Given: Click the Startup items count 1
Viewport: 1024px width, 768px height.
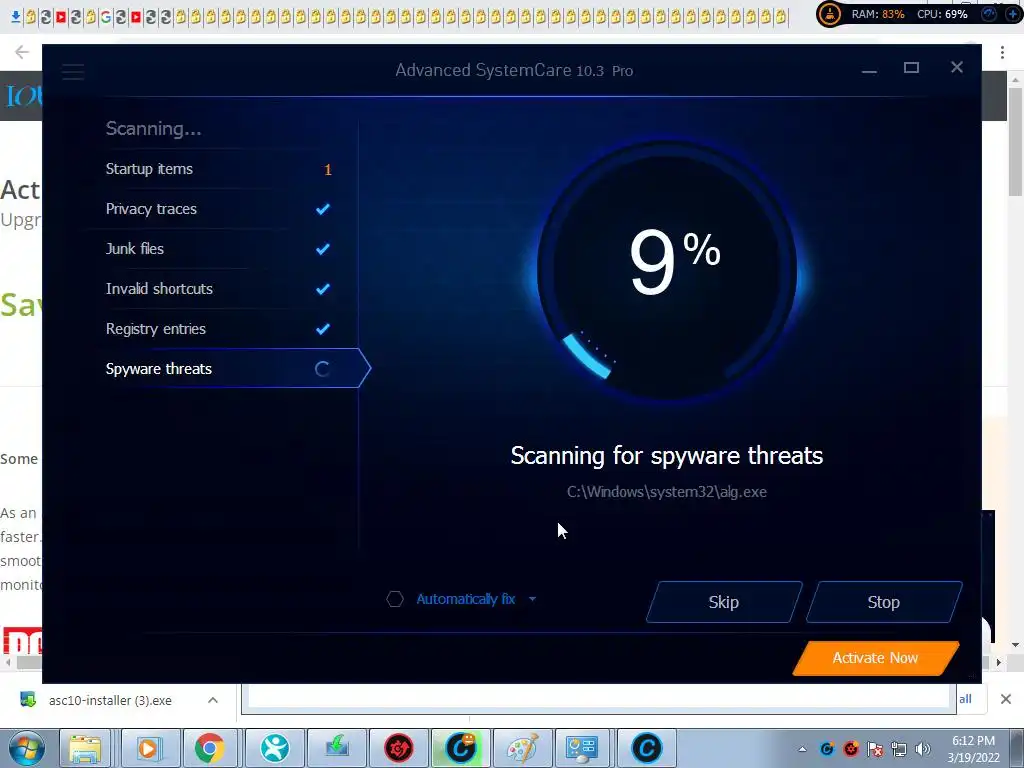Looking at the screenshot, I should 328,170.
